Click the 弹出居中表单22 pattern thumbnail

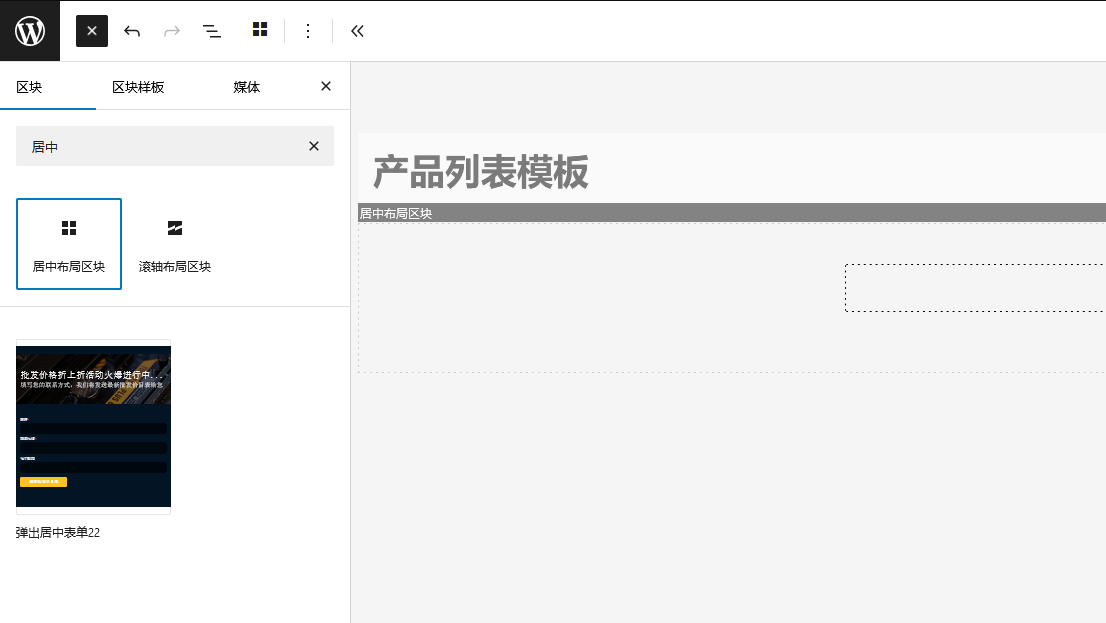[93, 426]
